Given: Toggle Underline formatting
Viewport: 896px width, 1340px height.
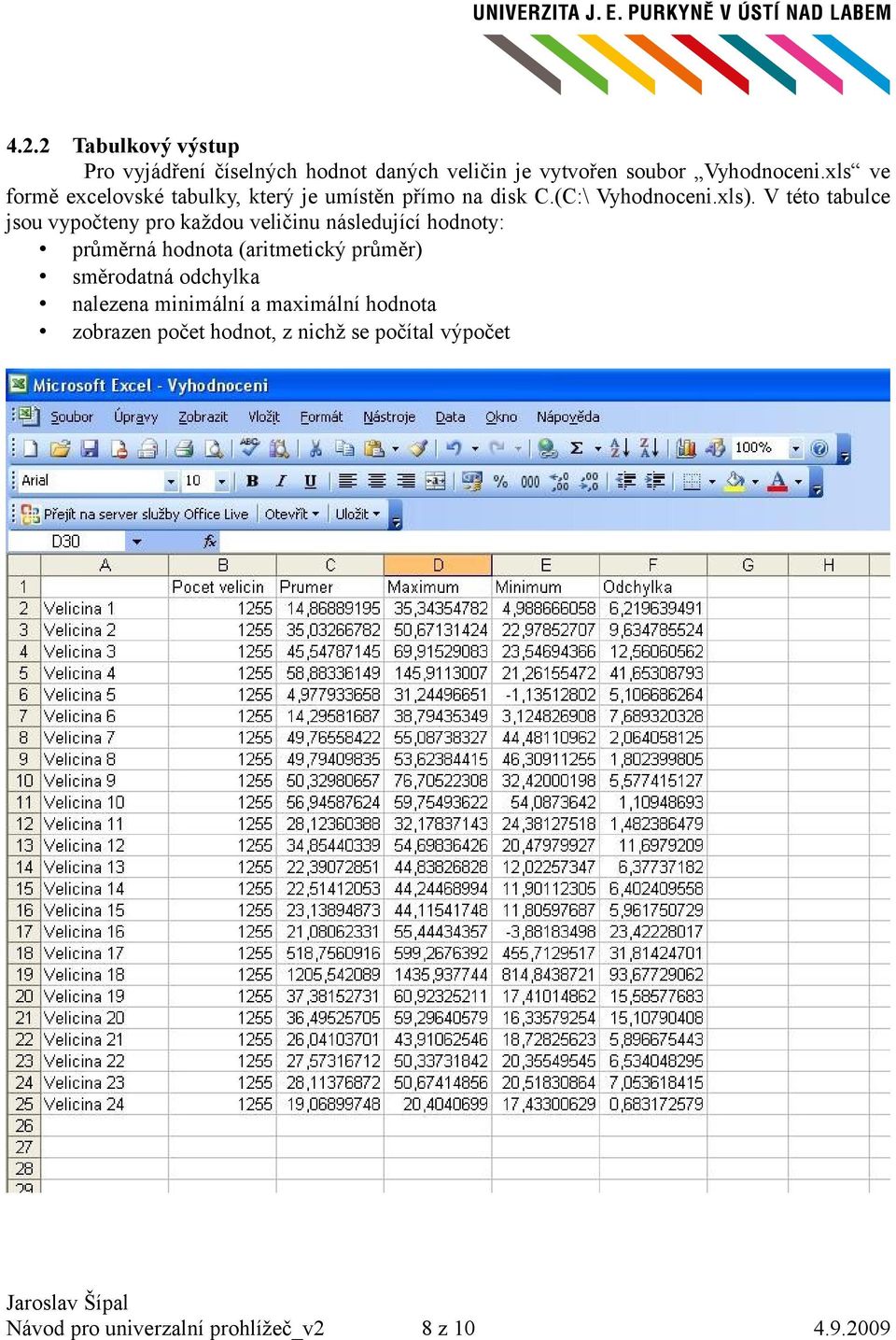Looking at the screenshot, I should click(x=311, y=482).
